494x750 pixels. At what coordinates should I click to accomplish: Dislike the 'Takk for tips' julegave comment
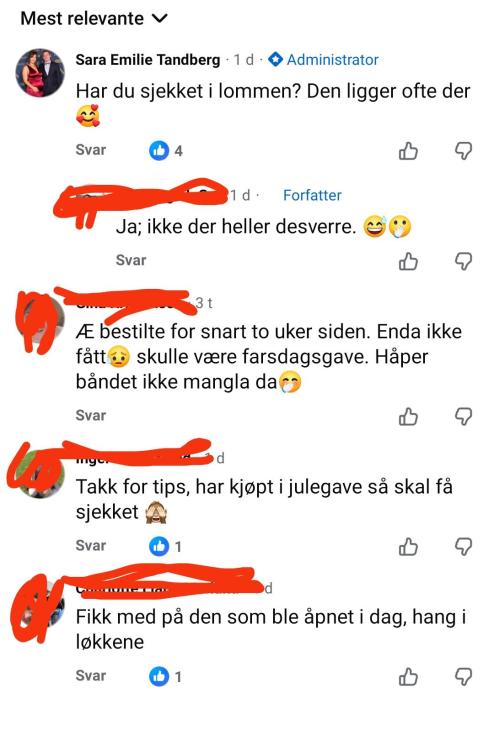pyautogui.click(x=463, y=546)
